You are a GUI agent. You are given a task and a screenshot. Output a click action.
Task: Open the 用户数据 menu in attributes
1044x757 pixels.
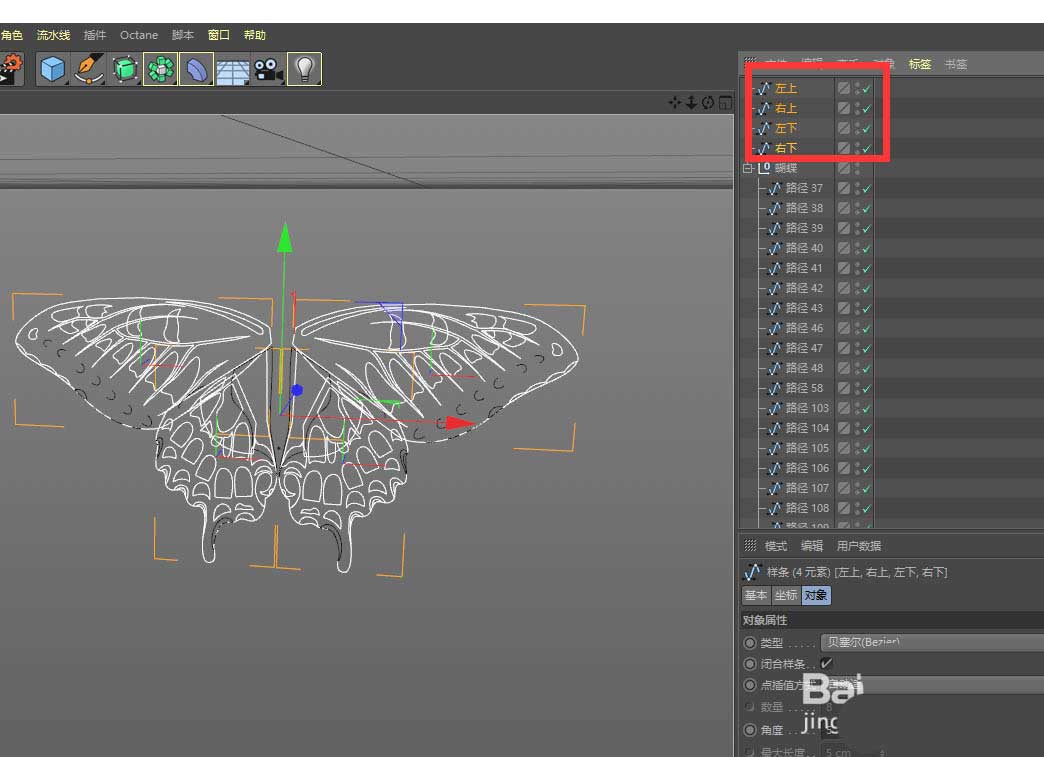(858, 546)
